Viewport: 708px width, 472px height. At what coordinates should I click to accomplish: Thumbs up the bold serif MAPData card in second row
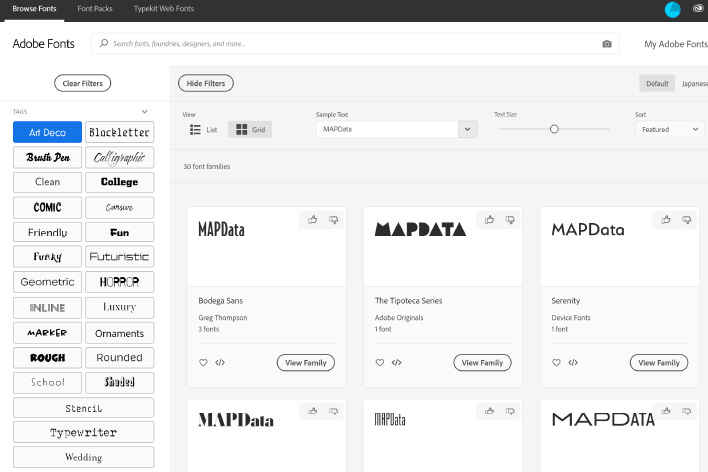(312, 411)
